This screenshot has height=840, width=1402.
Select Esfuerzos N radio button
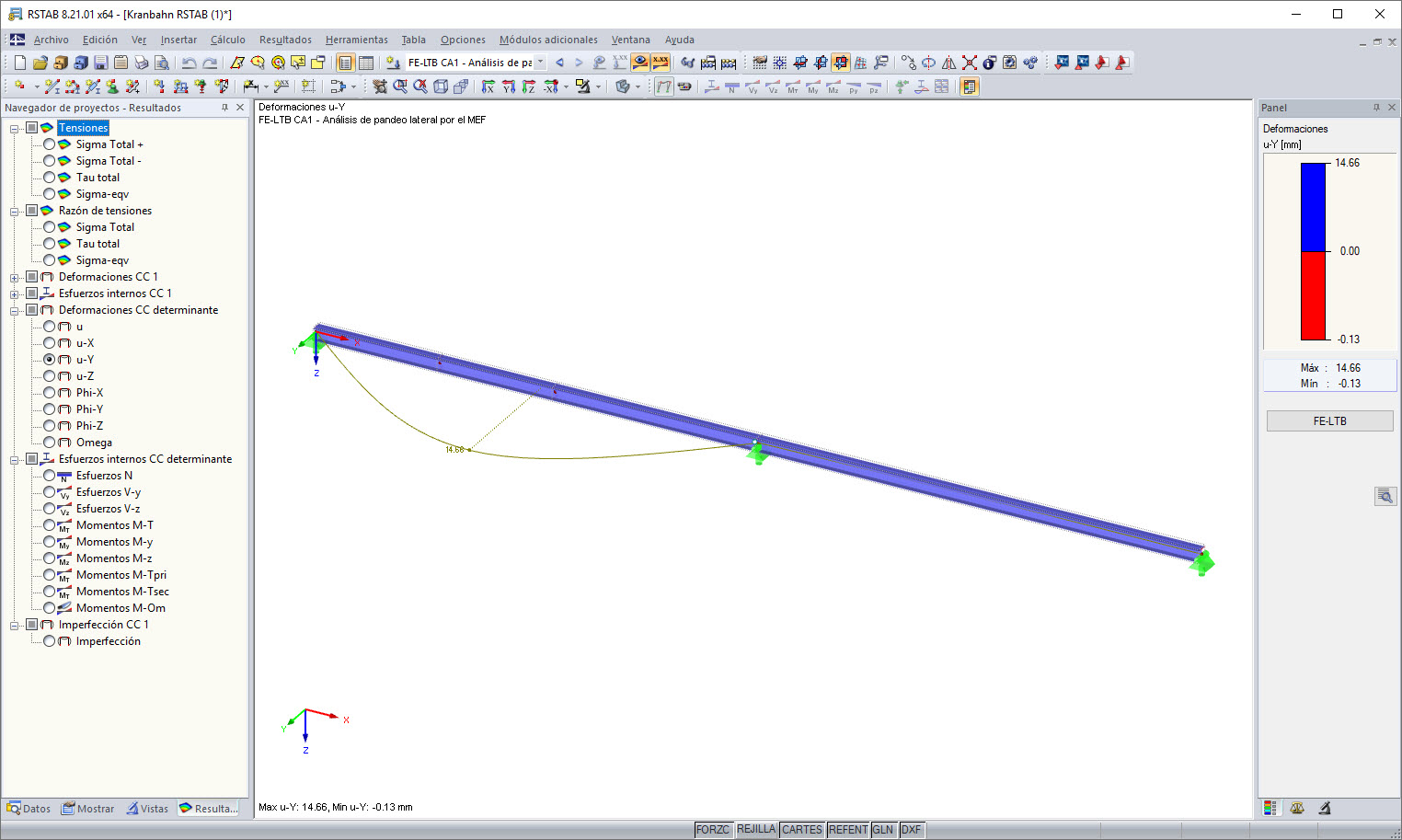point(50,476)
